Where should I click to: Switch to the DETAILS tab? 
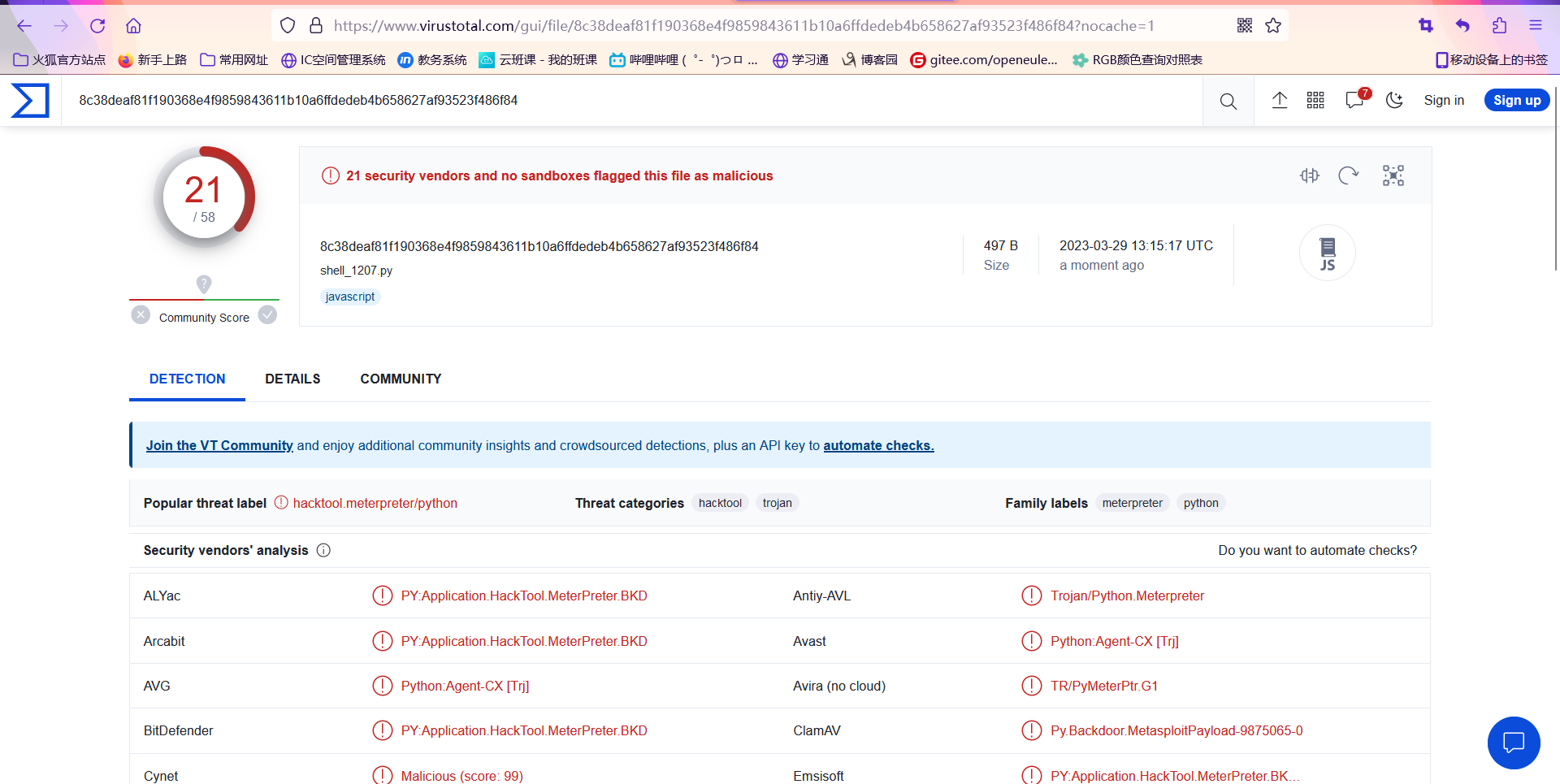292,379
